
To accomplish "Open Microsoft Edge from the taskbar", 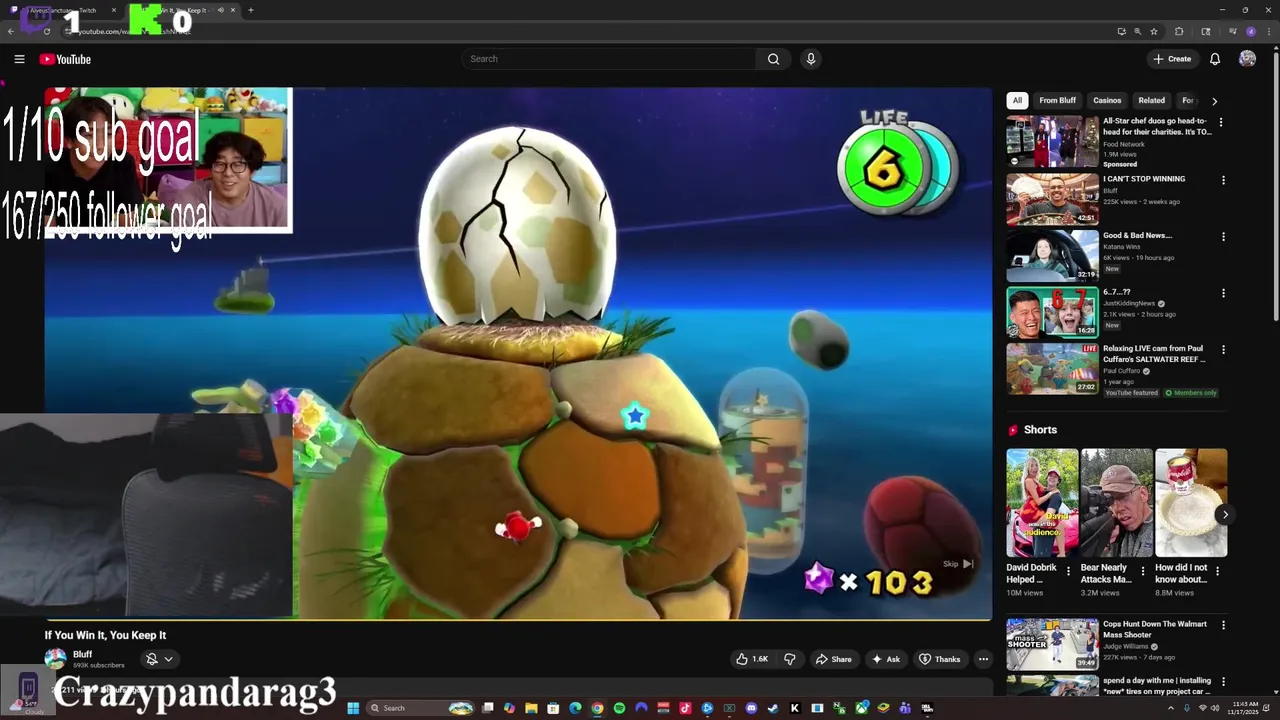I will [576, 708].
